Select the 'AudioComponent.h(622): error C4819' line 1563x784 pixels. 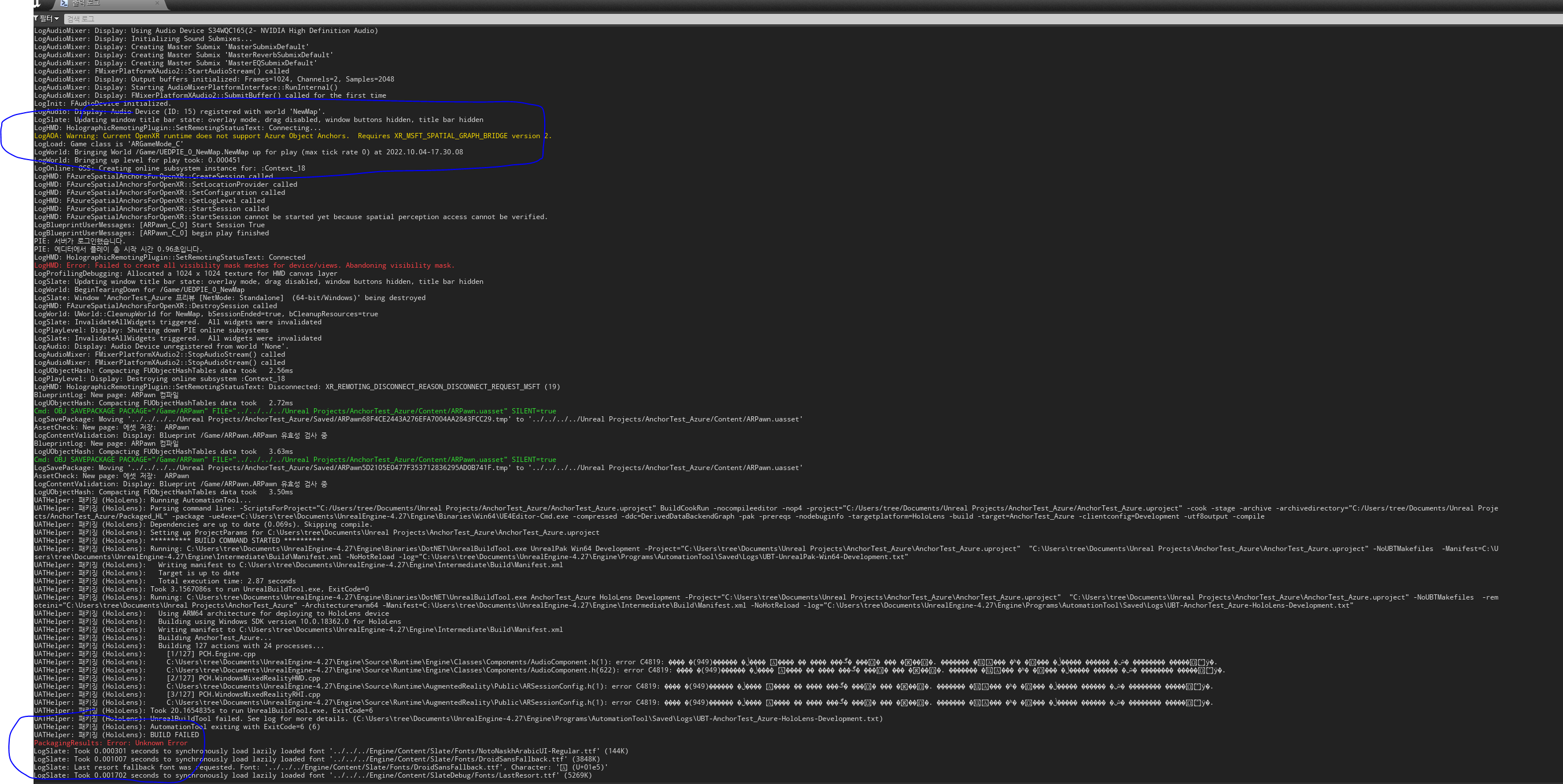(x=630, y=670)
